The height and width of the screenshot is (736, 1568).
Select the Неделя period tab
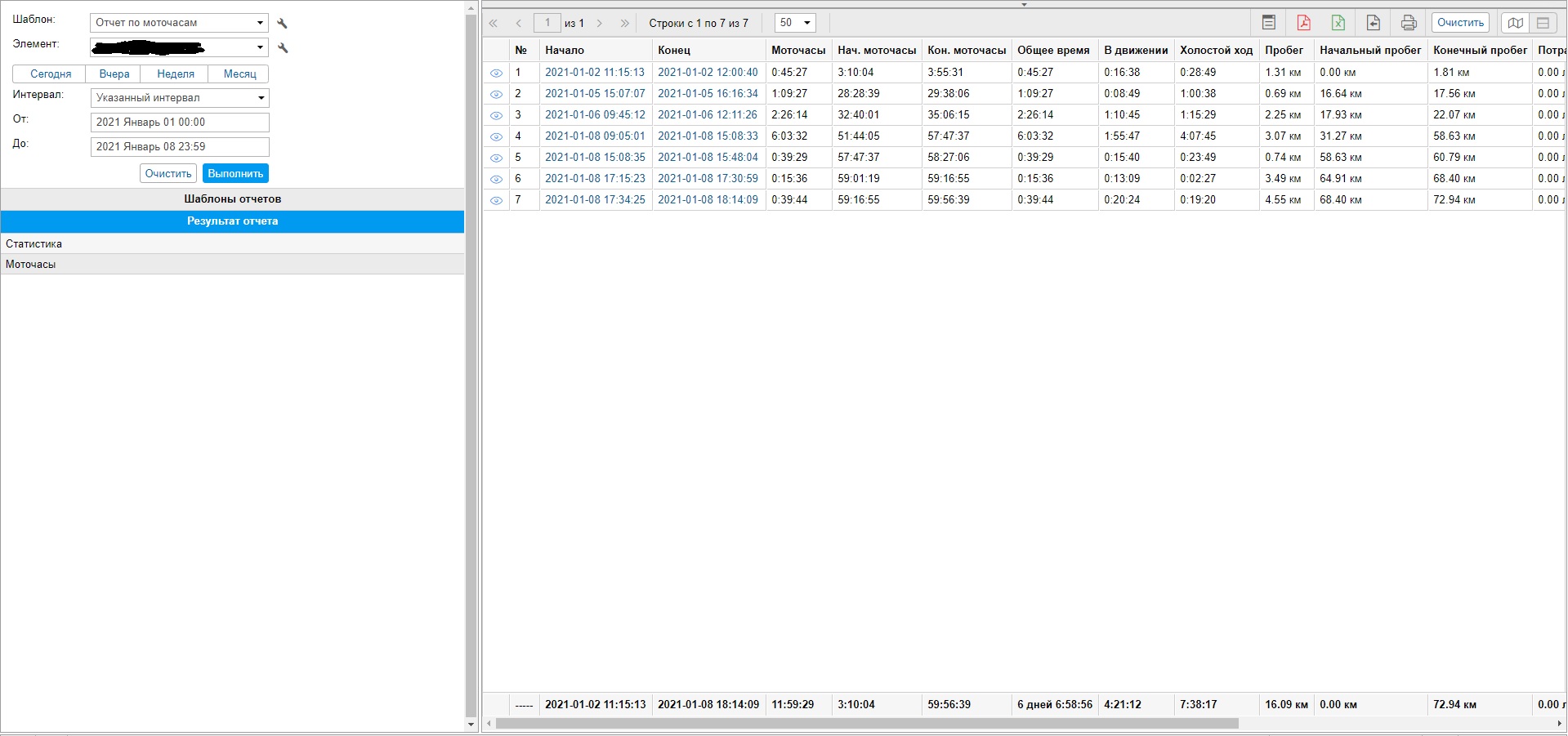pyautogui.click(x=175, y=74)
